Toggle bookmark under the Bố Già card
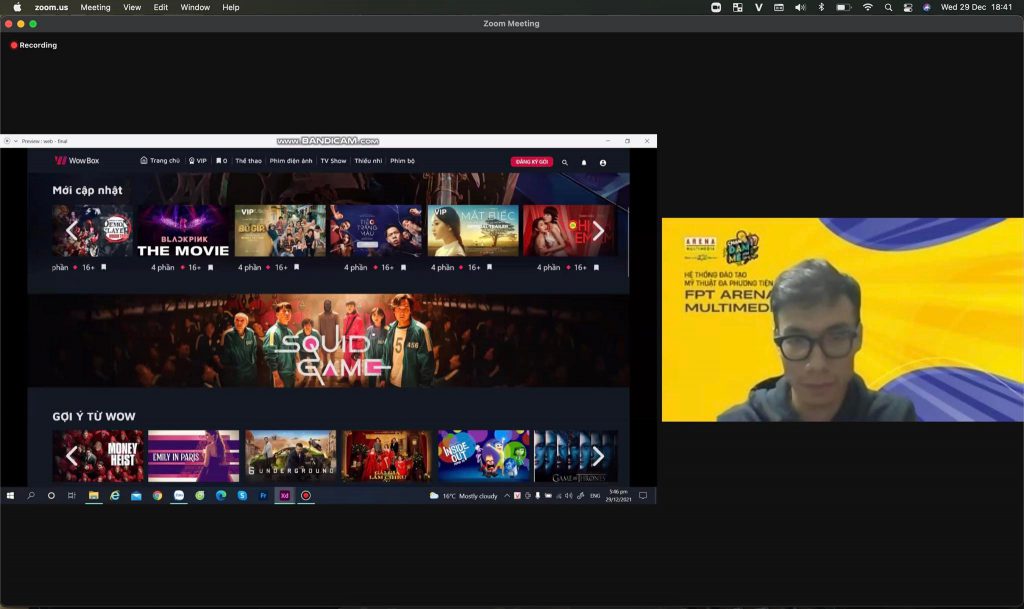This screenshot has width=1024, height=609. (x=296, y=268)
